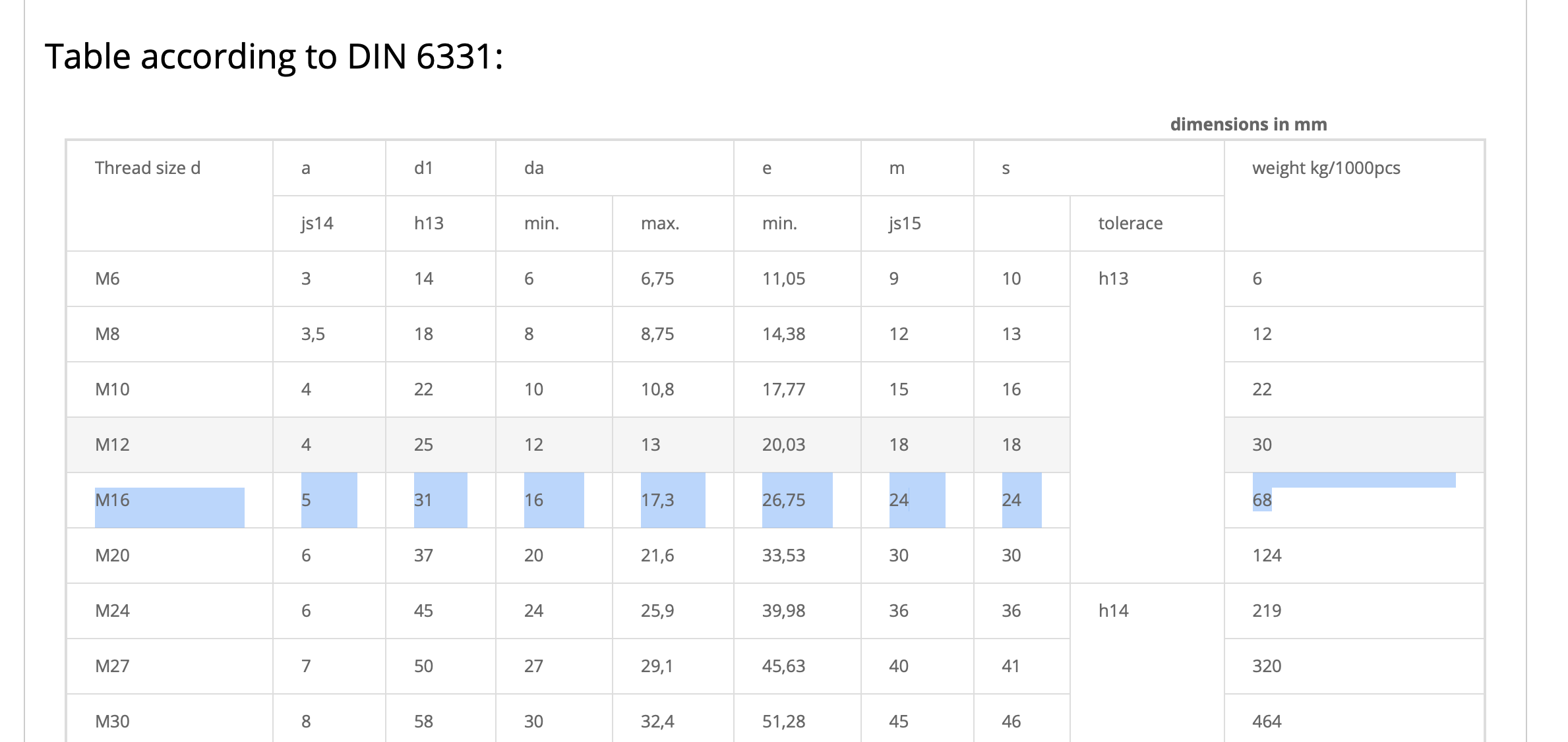Click the 'dimensions in mm' caption
1568x742 pixels.
pos(1248,125)
